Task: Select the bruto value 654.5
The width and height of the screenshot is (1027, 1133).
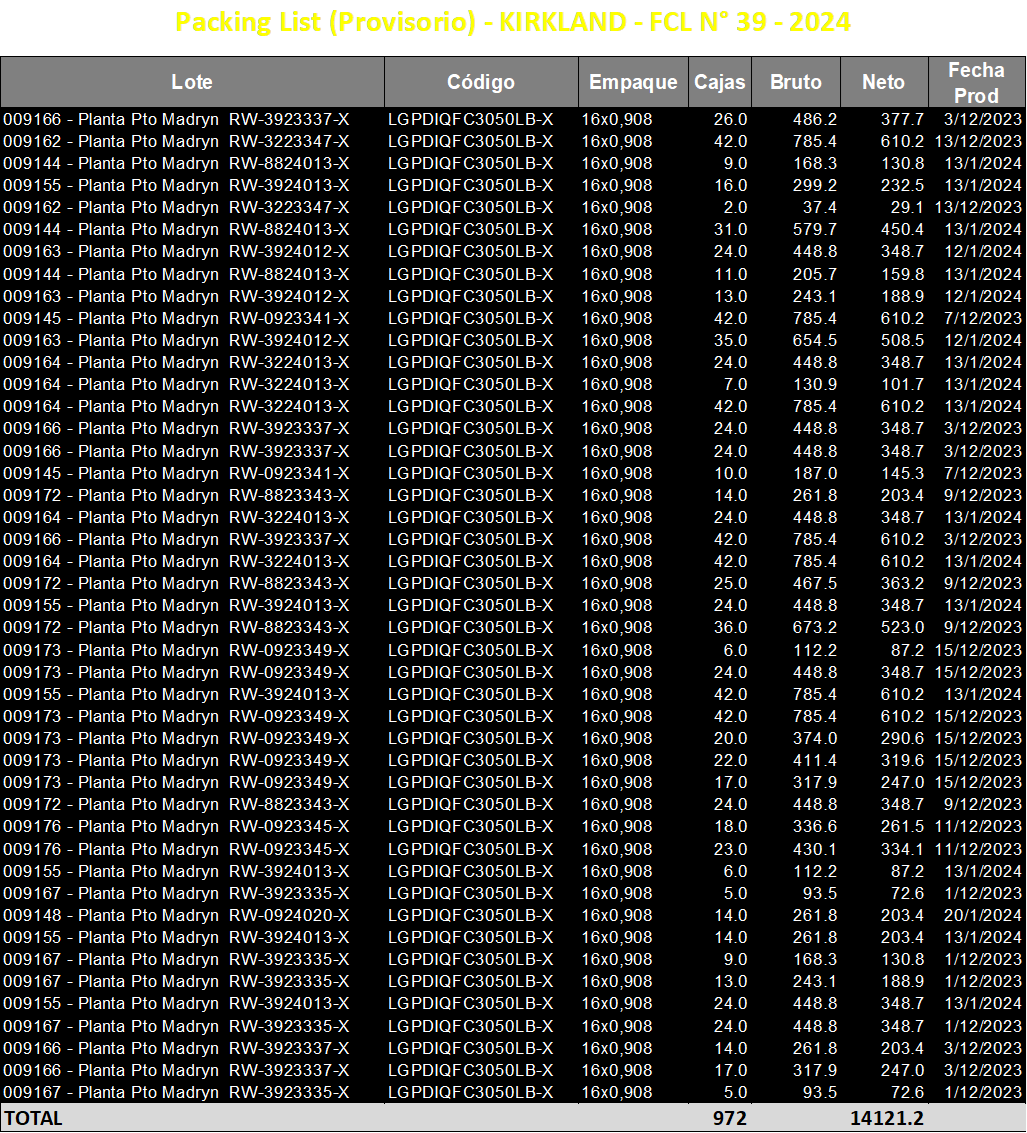Action: pyautogui.click(x=815, y=340)
